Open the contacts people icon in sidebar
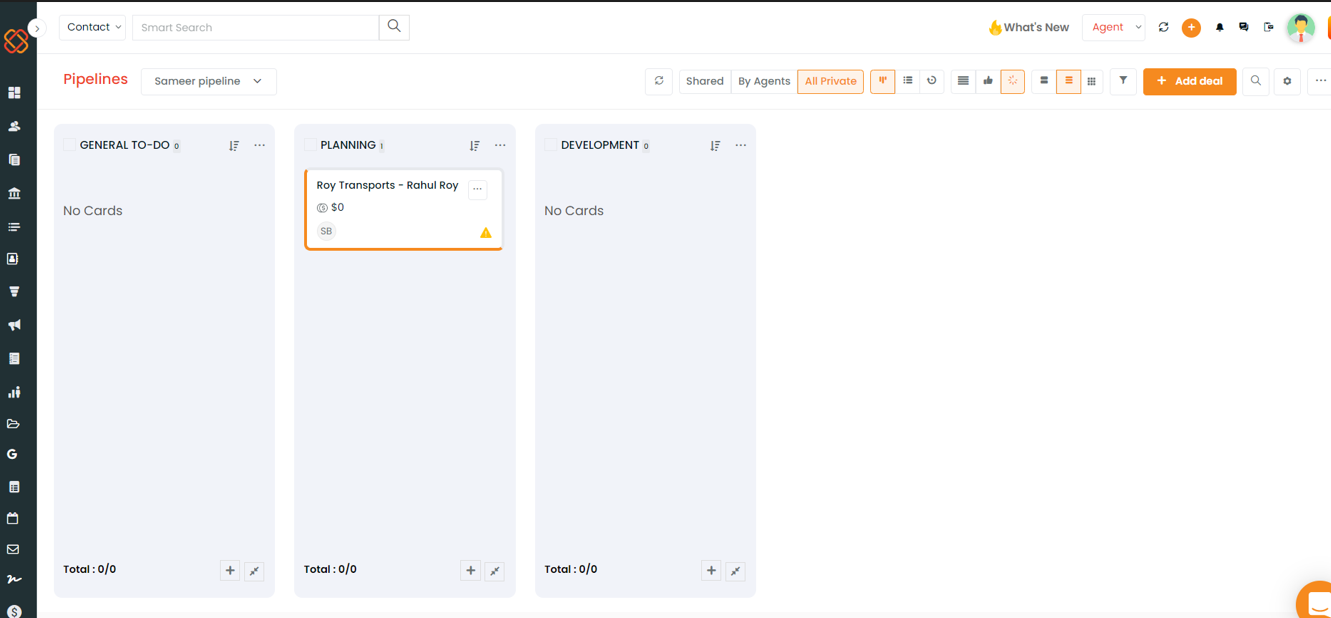This screenshot has width=1331, height=618. click(14, 126)
